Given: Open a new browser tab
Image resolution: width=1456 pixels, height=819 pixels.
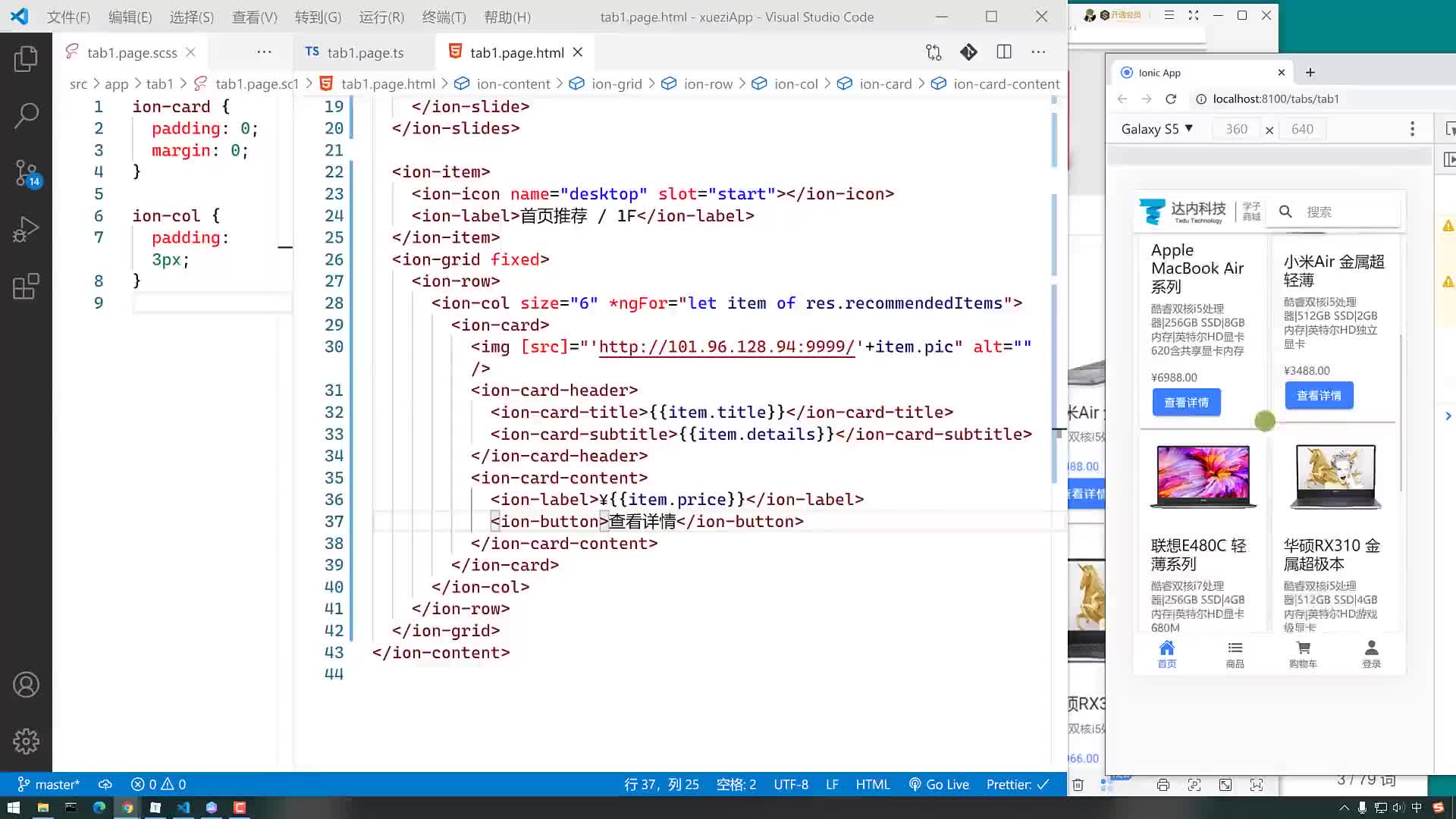Looking at the screenshot, I should [1310, 73].
